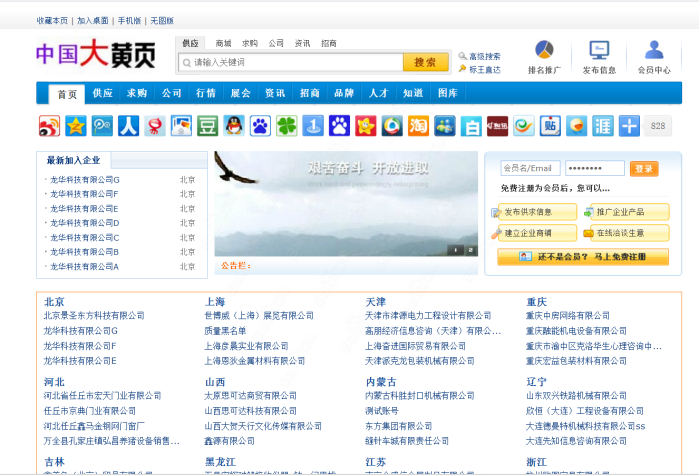The image size is (699, 475).
Task: Click the white-background Baidu paw icon
Action: 260,126
